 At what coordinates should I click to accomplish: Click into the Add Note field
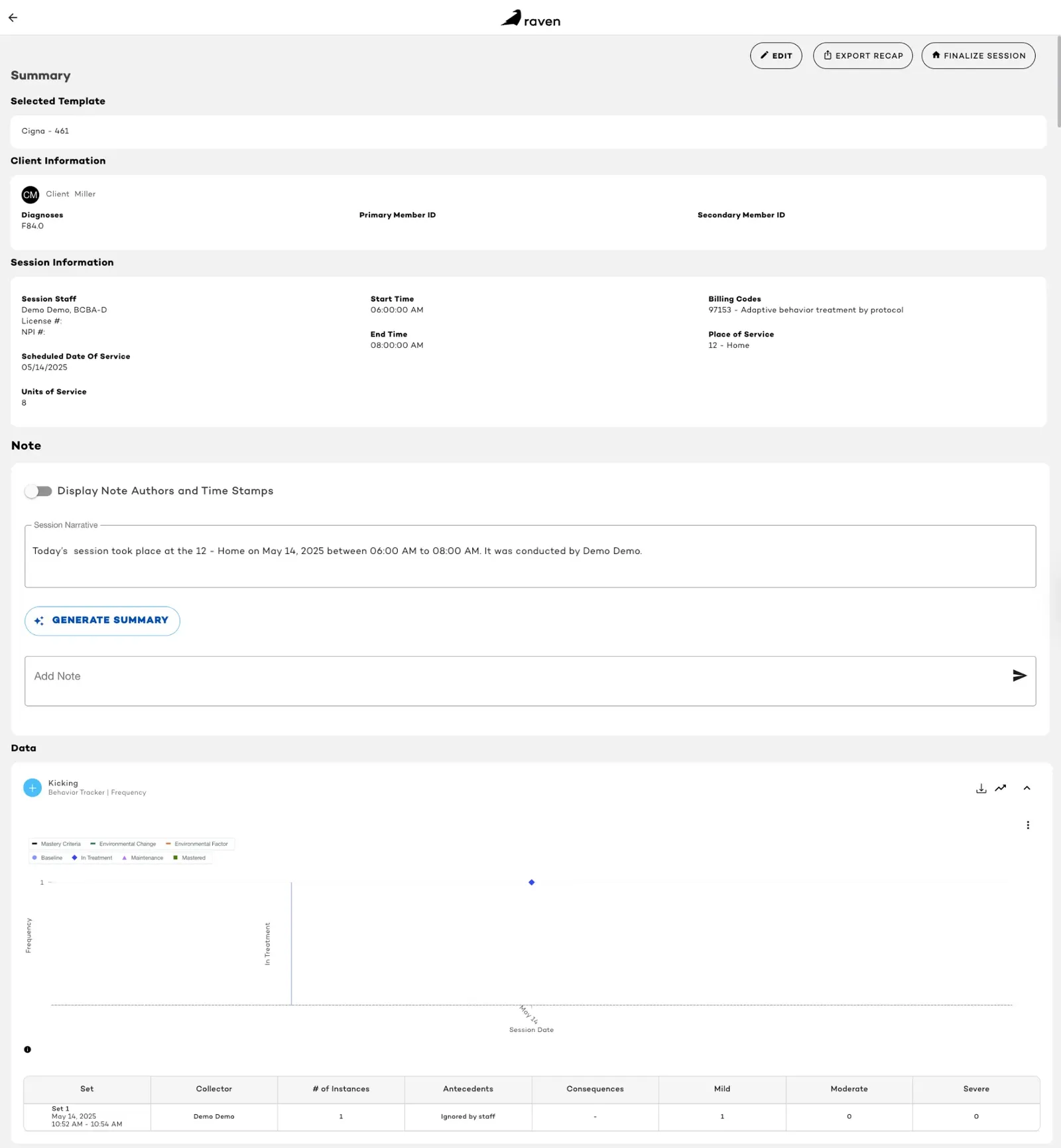click(517, 681)
